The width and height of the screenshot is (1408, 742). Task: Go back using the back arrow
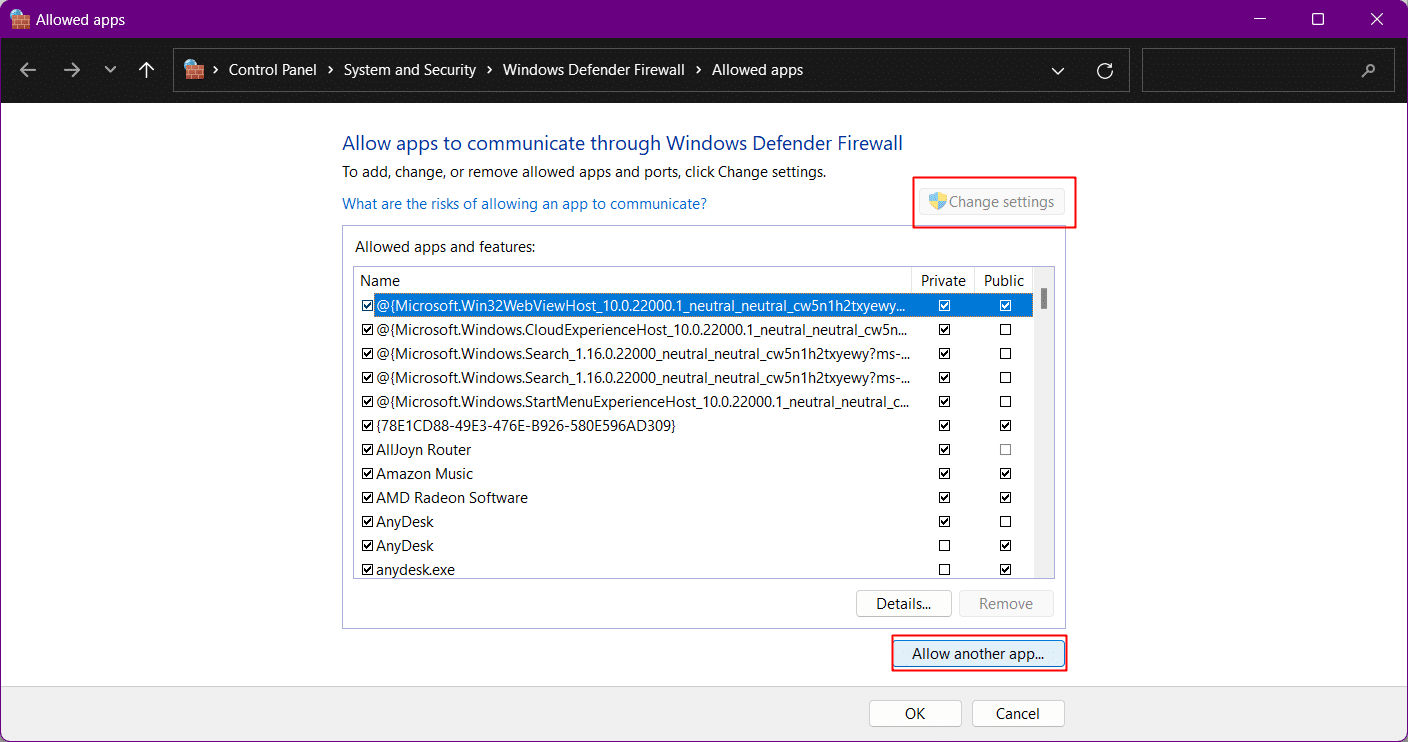coord(28,70)
